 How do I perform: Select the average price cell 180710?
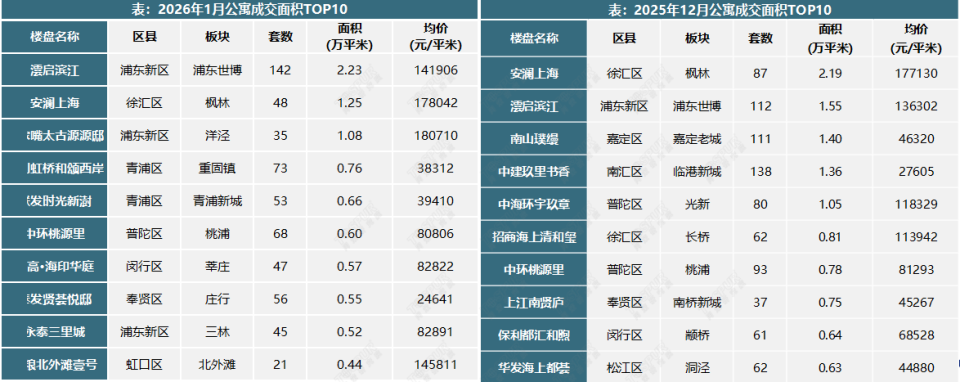tap(435, 135)
